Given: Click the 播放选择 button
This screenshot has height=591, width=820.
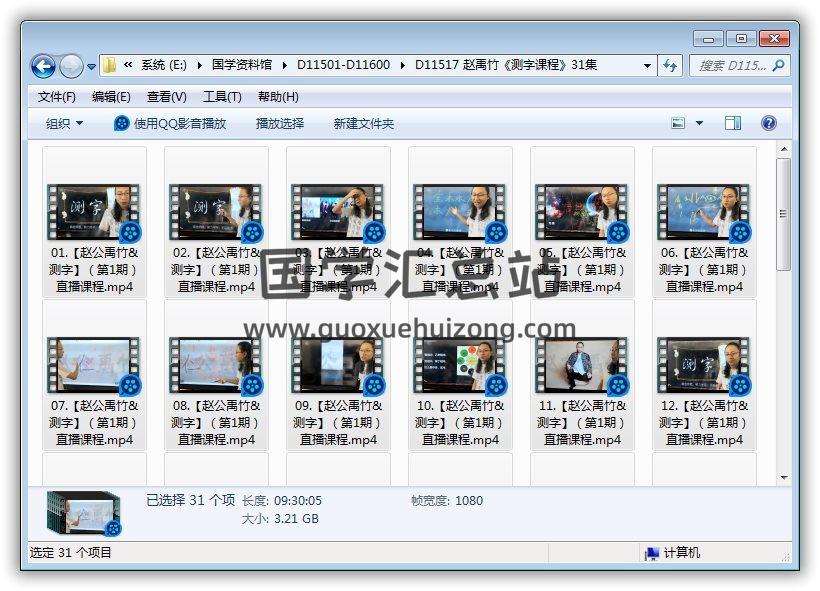Looking at the screenshot, I should click(x=280, y=123).
